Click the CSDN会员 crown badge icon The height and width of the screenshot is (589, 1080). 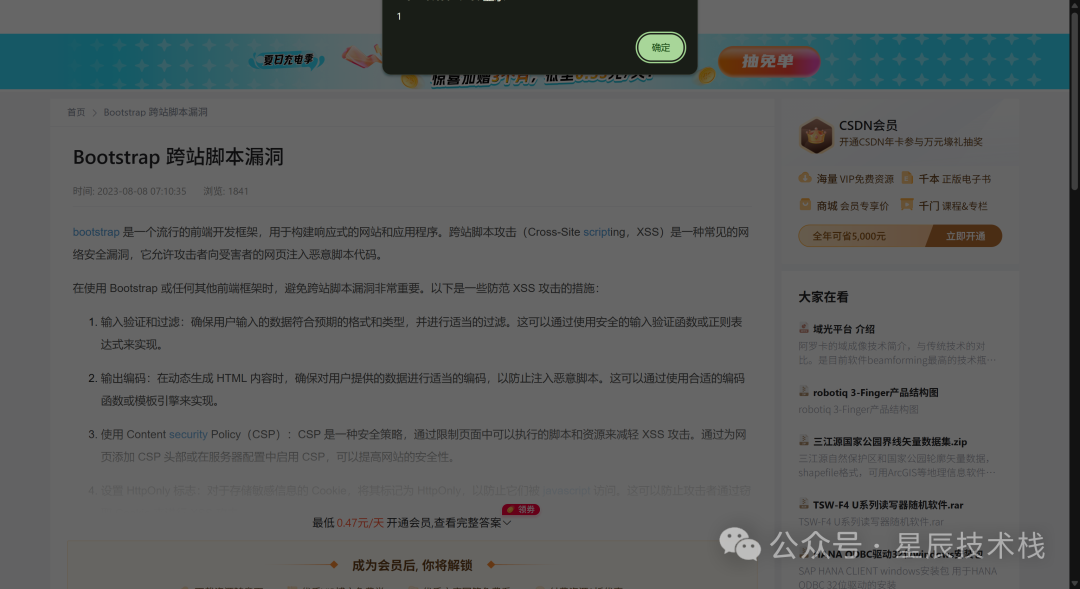pos(816,135)
